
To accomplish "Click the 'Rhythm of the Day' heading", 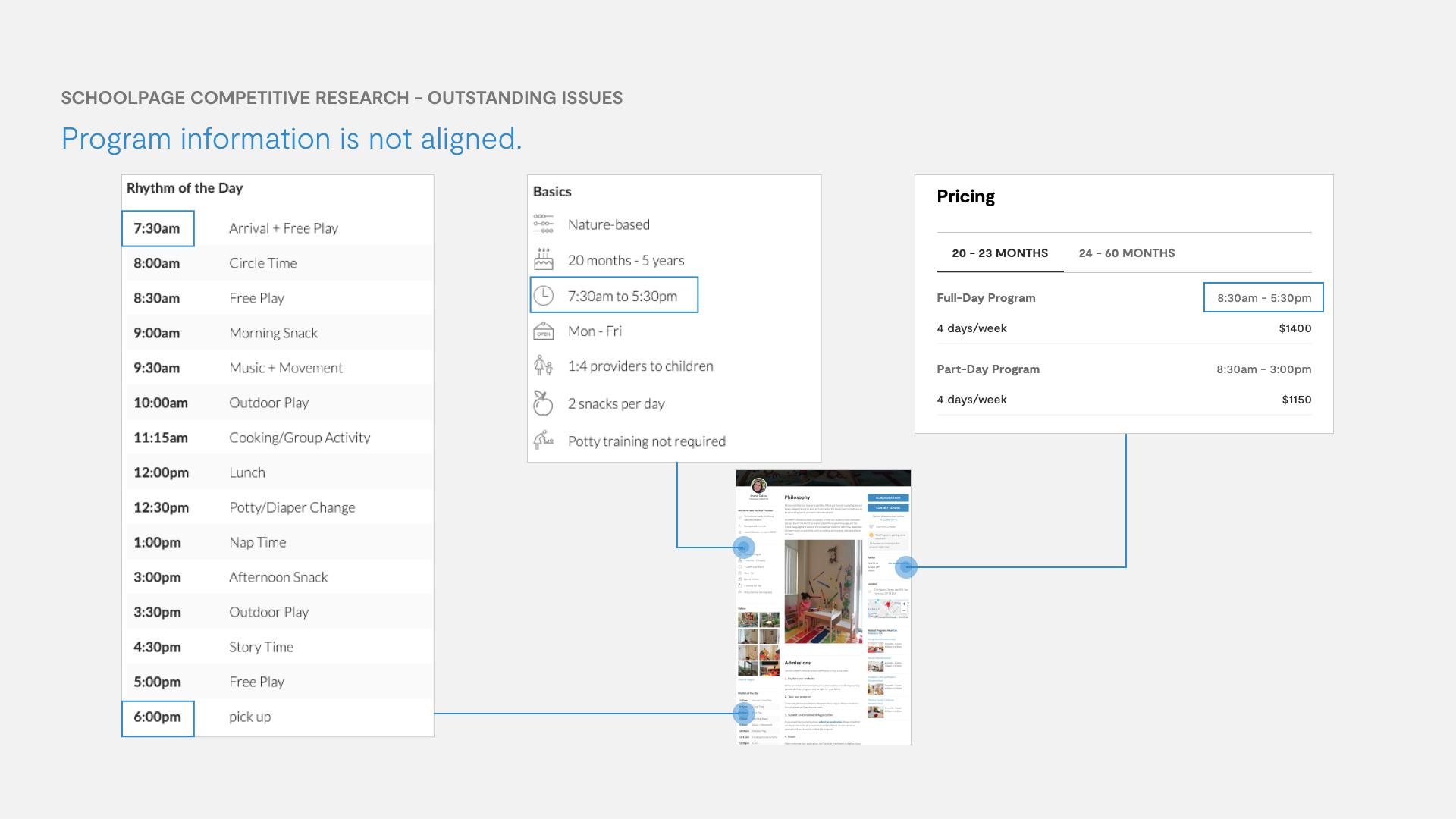I will [184, 188].
